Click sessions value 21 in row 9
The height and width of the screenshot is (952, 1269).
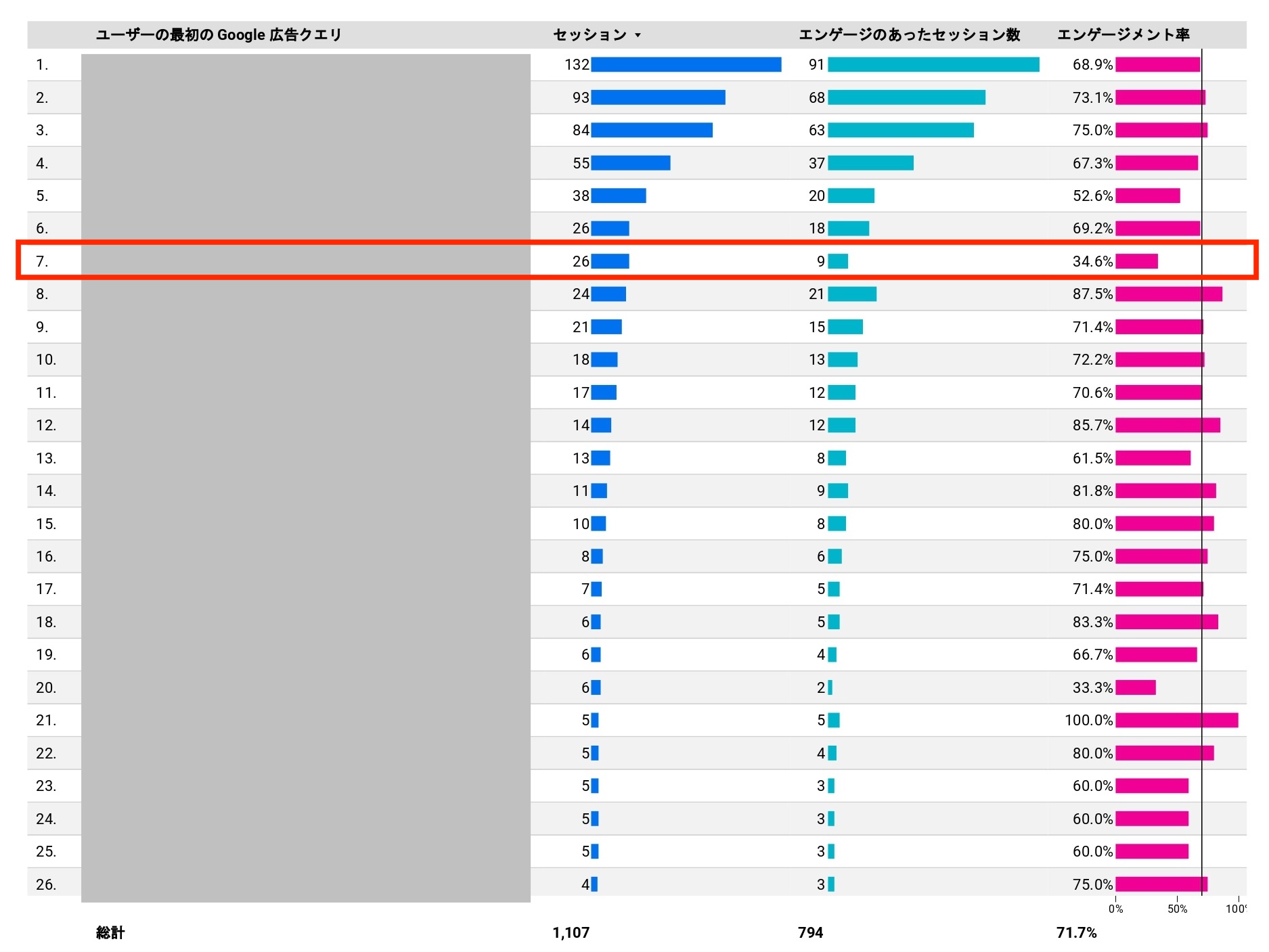coord(581,327)
